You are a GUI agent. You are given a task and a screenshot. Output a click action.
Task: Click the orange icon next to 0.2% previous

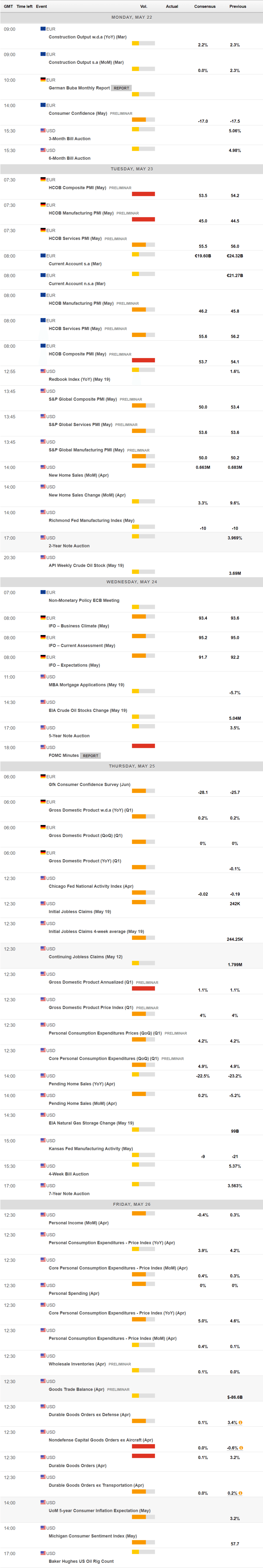(x=241, y=1493)
